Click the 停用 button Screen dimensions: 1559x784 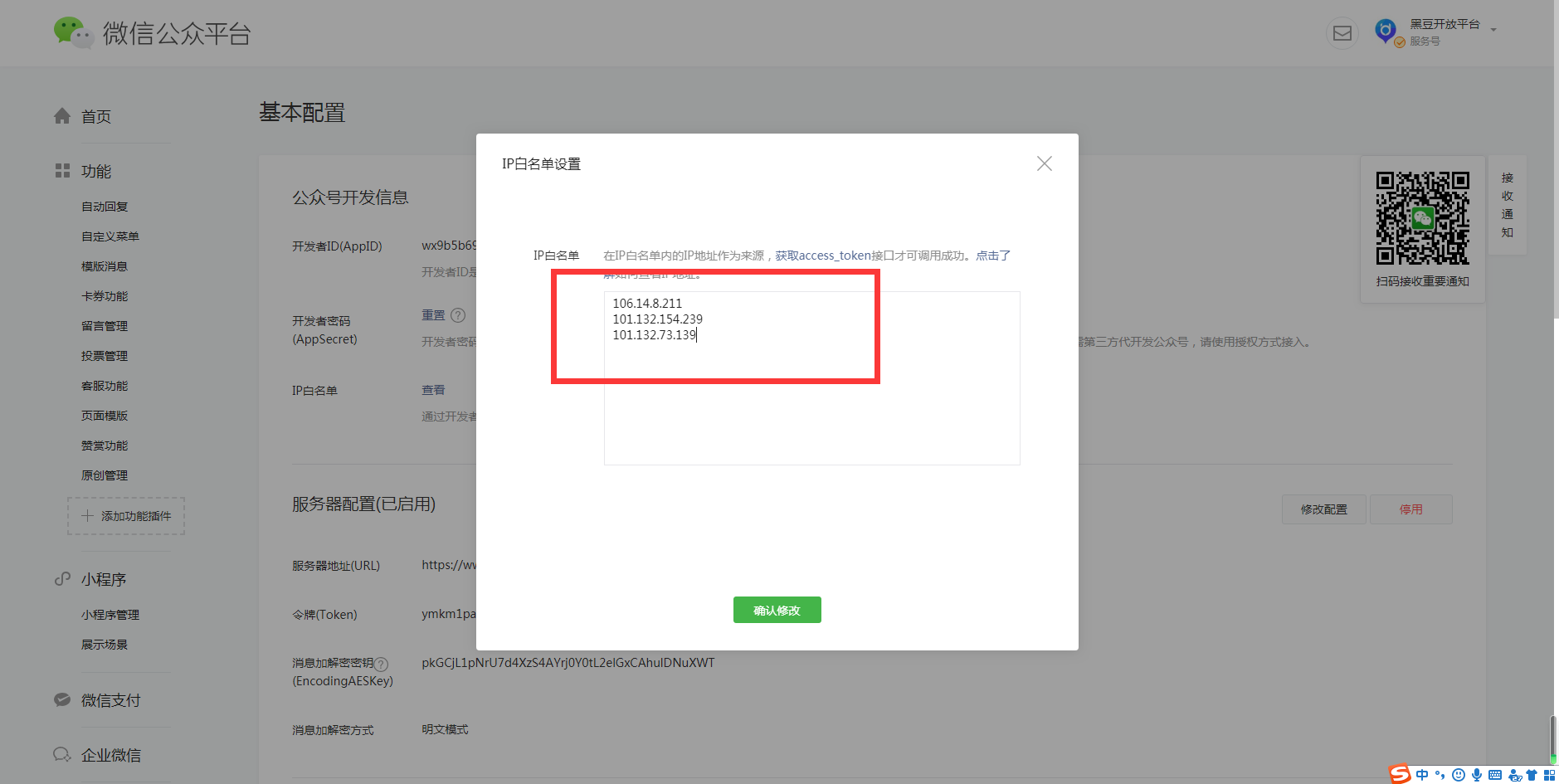1410,509
